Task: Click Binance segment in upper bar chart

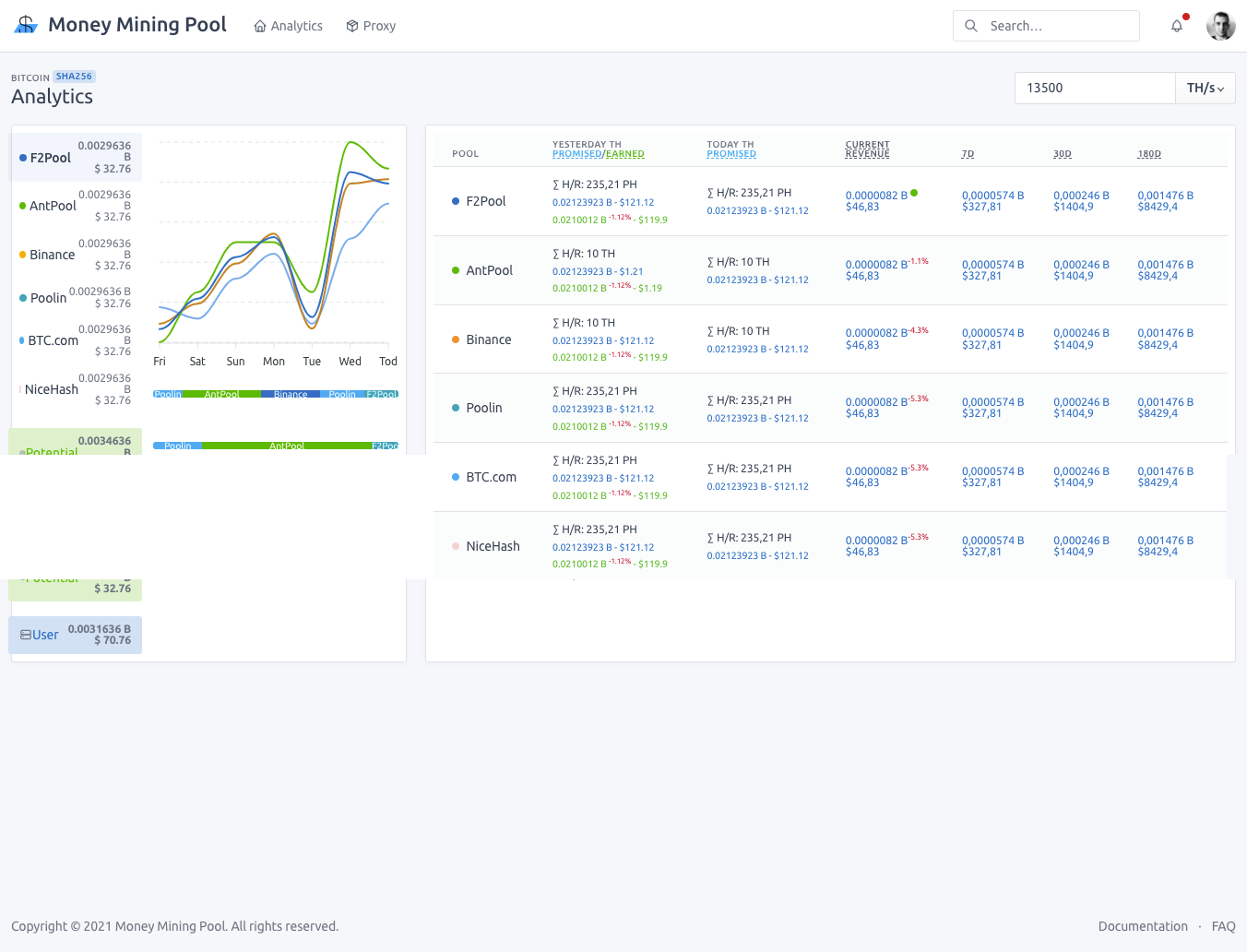Action: click(x=291, y=394)
